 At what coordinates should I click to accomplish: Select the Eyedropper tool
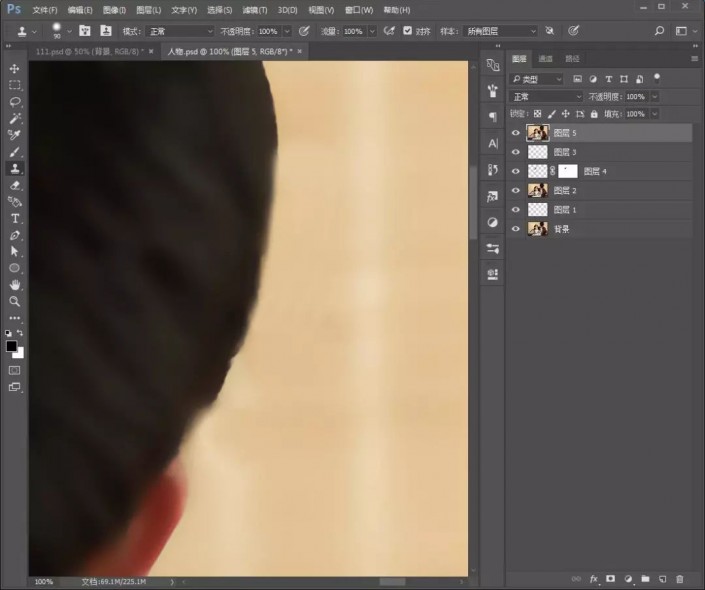pos(14,135)
